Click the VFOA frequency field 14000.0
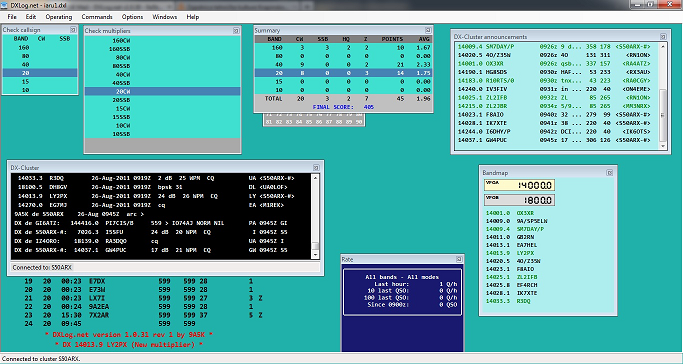The height and width of the screenshot is (364, 683). point(519,185)
